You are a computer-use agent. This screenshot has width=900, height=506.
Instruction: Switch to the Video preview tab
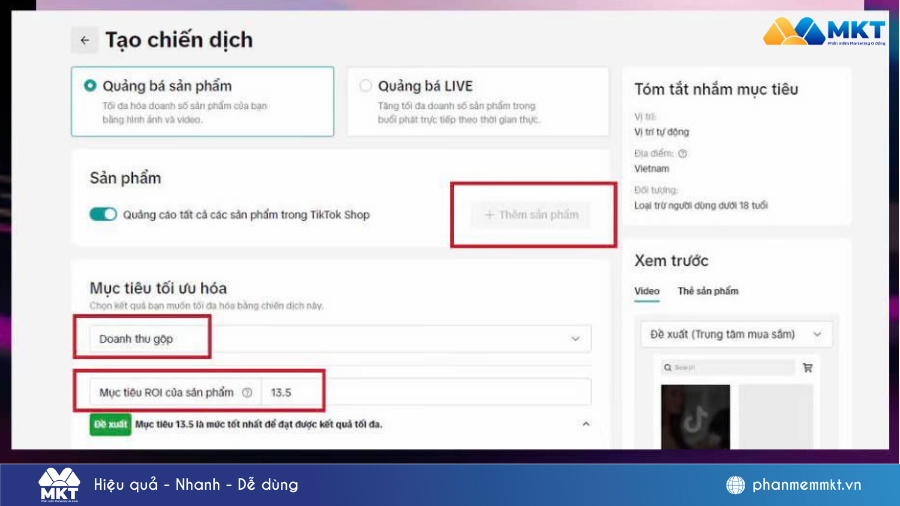(647, 291)
